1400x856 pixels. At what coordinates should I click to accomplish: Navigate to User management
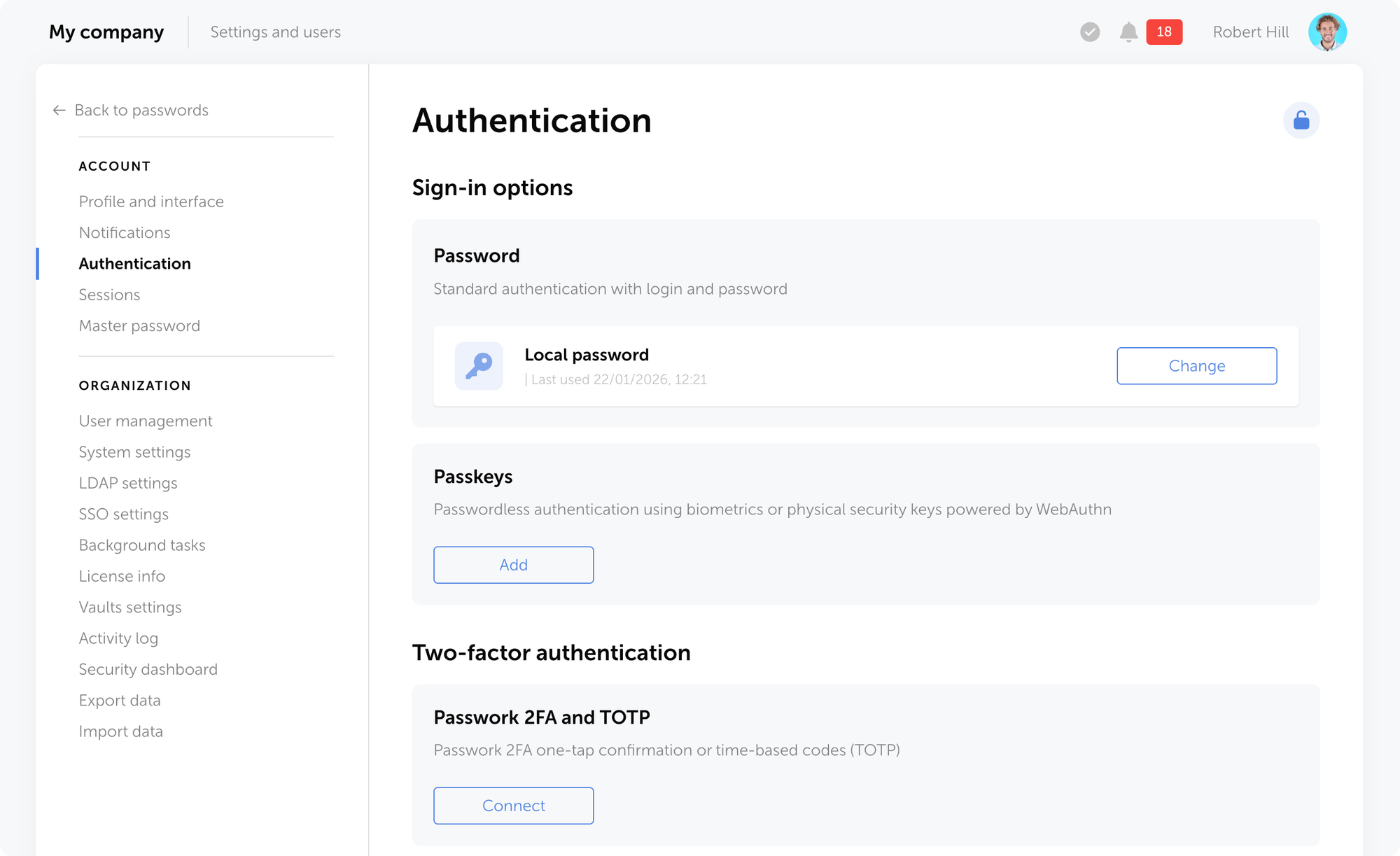pyautogui.click(x=146, y=421)
